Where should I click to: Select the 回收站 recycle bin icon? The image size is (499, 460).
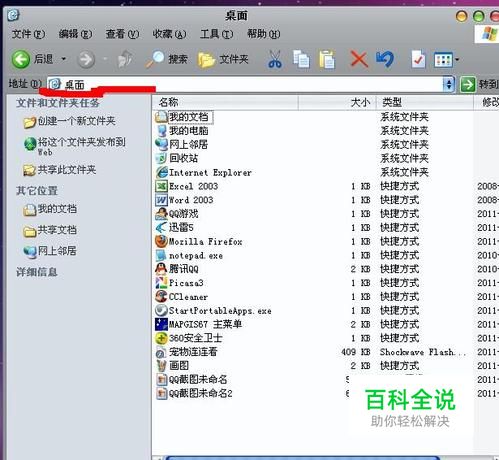[161, 158]
